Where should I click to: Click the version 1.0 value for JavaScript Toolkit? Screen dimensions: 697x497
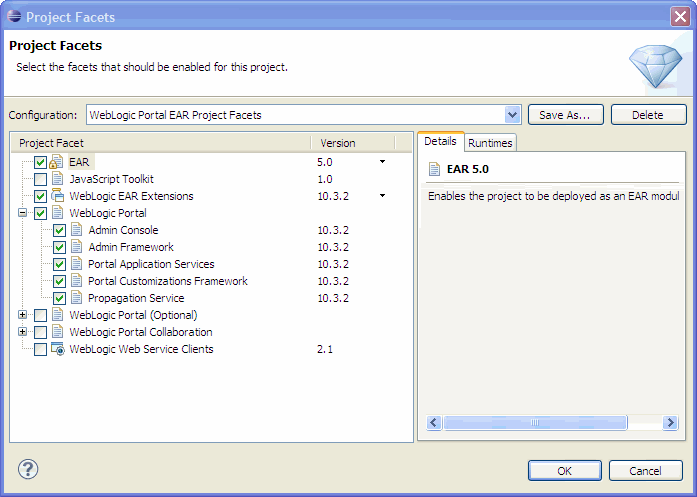pyautogui.click(x=325, y=179)
